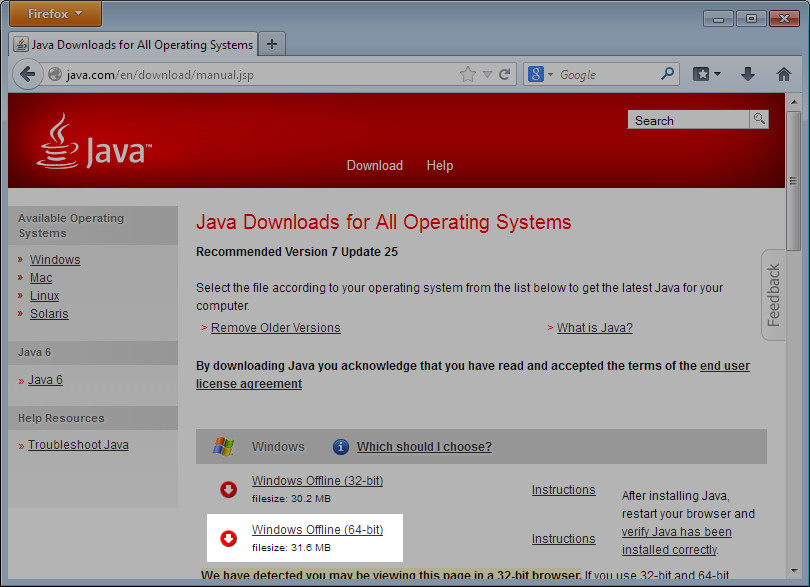Image resolution: width=810 pixels, height=587 pixels.
Task: Click the magnifier in the Google search box
Action: click(667, 74)
